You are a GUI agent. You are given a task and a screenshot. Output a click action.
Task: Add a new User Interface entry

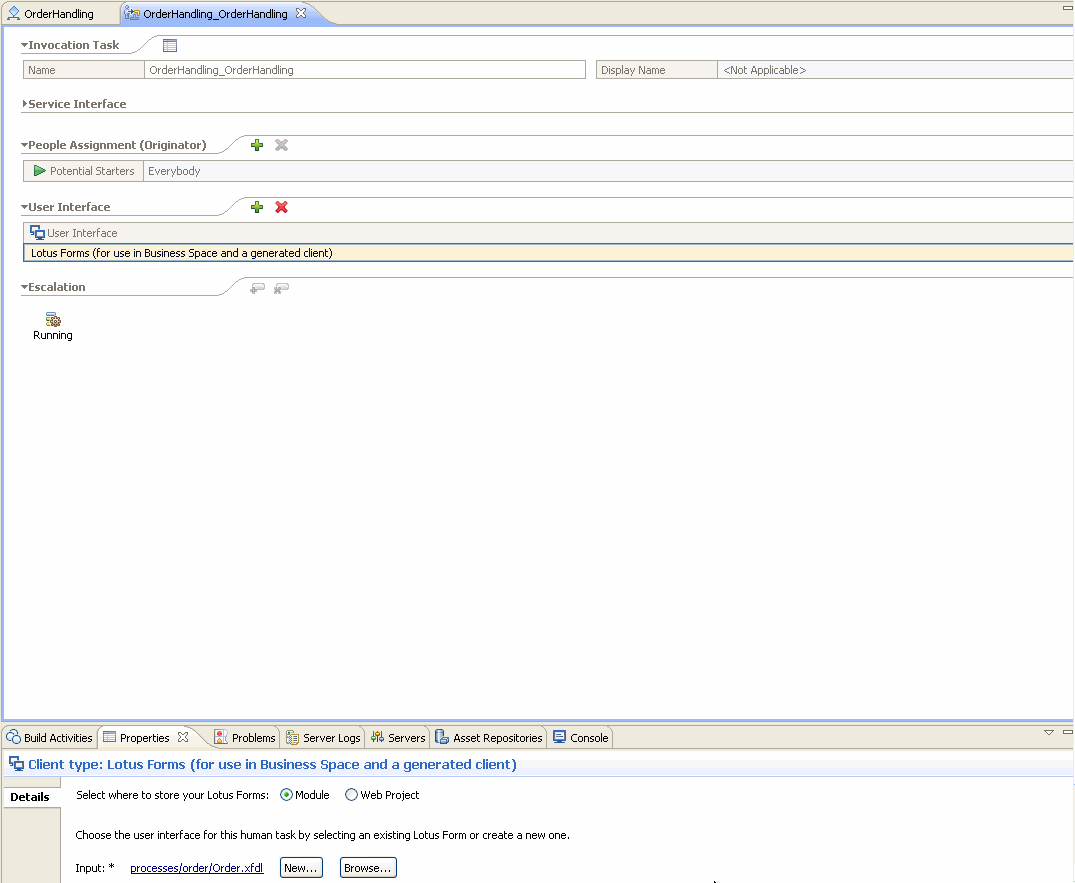(x=257, y=207)
